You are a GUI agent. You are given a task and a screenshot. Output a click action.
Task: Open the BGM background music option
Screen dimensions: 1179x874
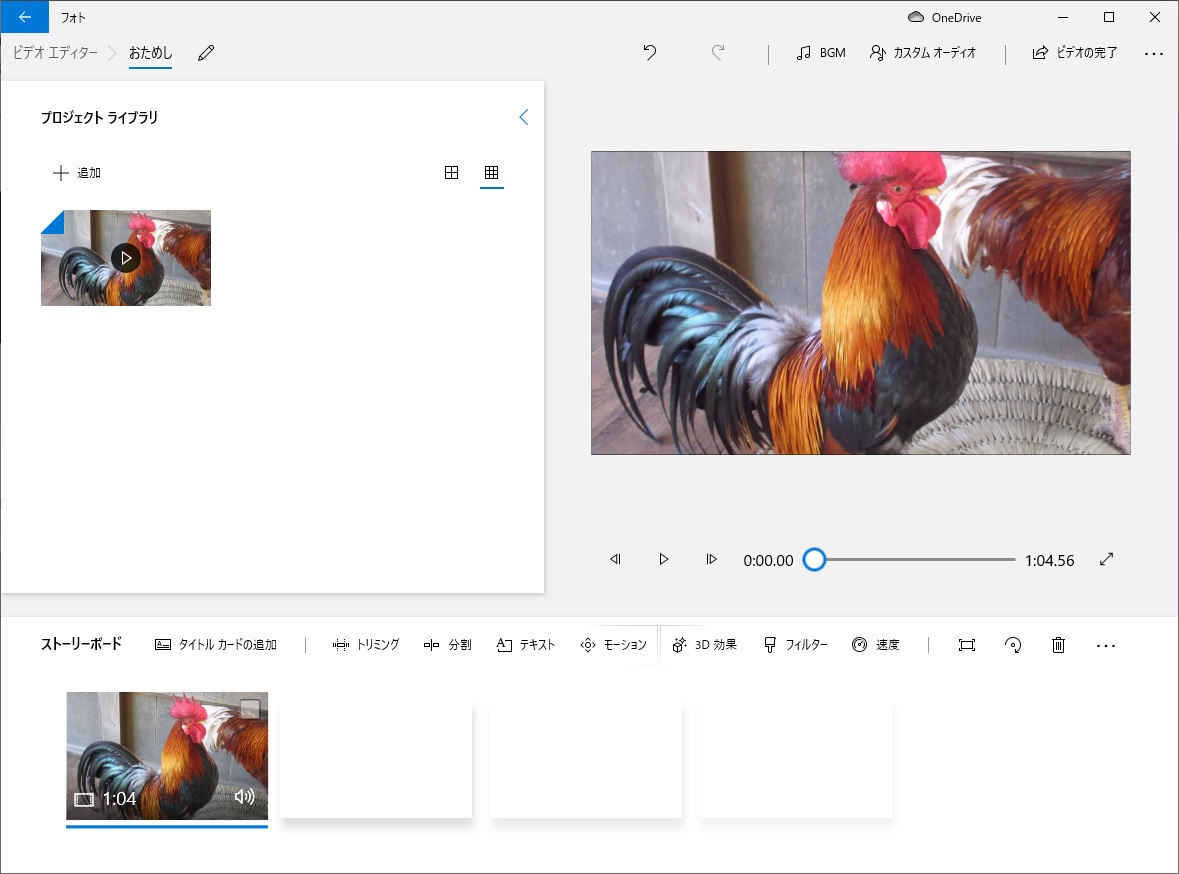pyautogui.click(x=821, y=53)
